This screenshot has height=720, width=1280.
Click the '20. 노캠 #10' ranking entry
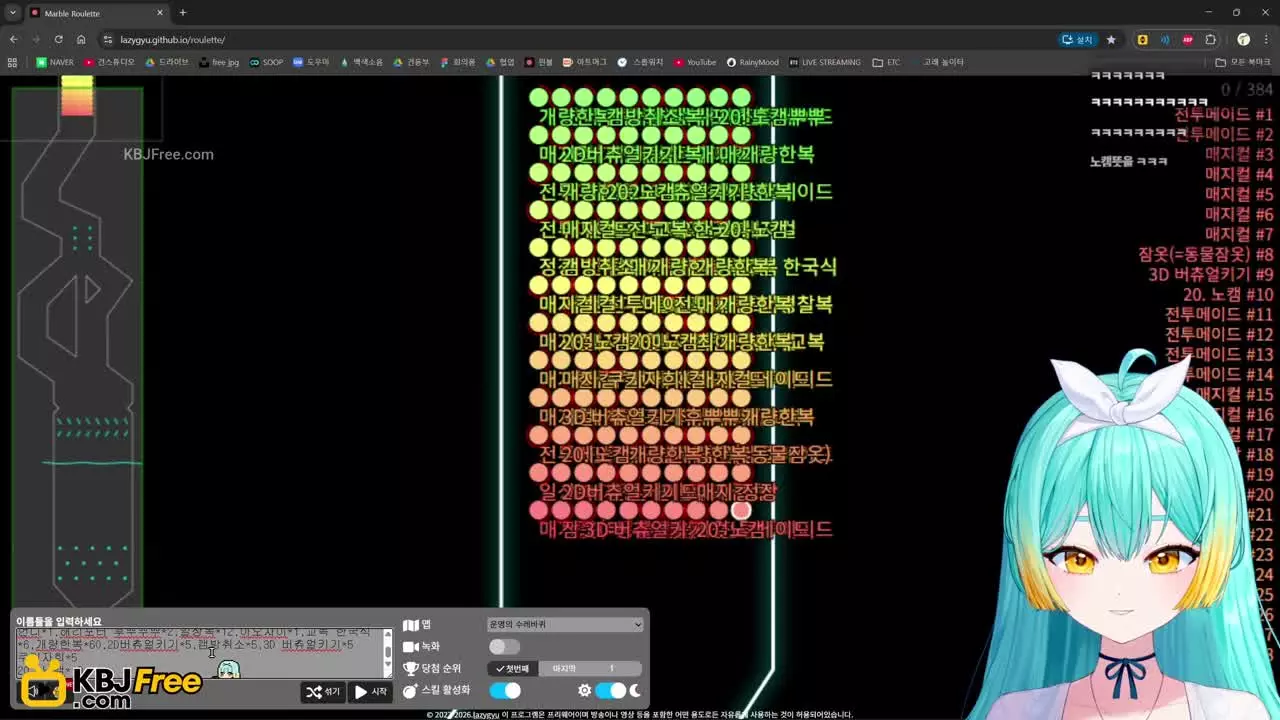click(1228, 295)
